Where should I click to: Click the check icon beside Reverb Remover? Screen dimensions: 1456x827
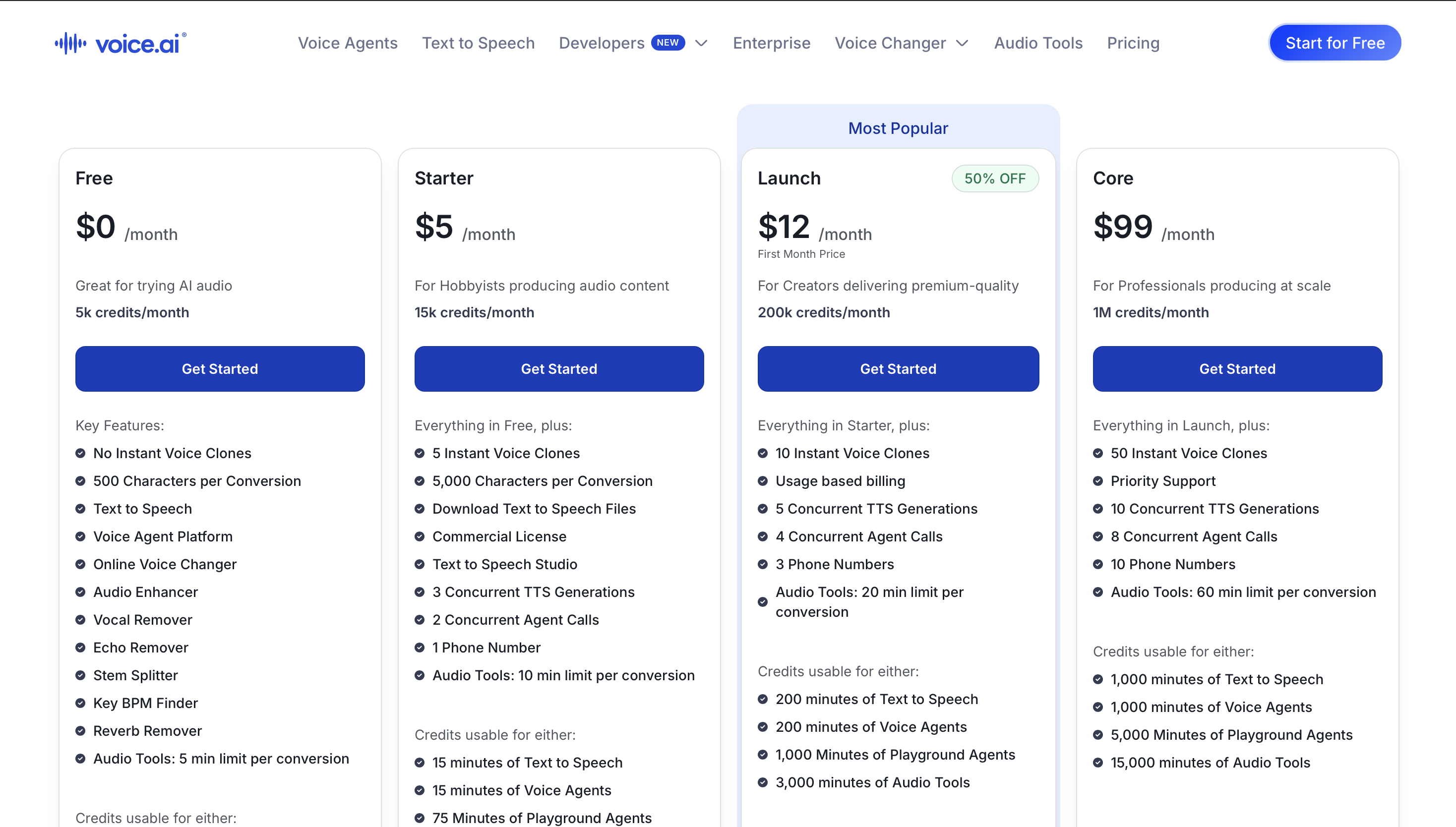click(80, 731)
